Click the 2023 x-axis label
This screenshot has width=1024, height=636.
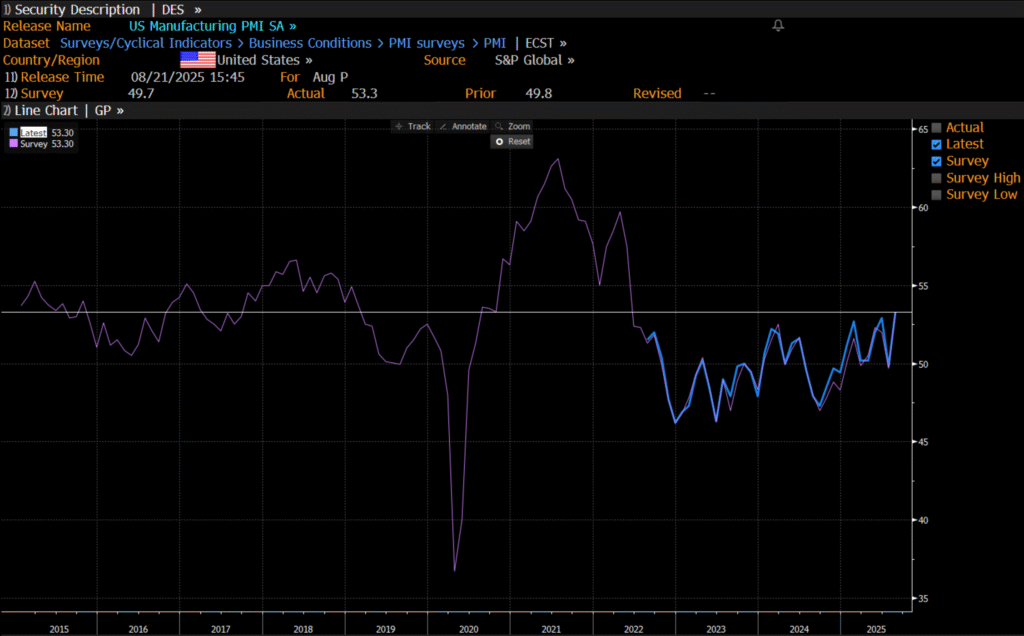(716, 629)
